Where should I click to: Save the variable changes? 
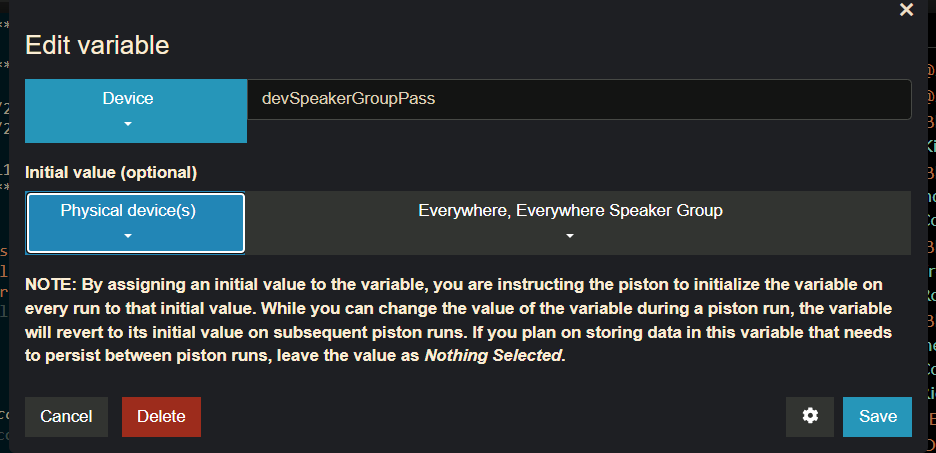[x=877, y=417]
